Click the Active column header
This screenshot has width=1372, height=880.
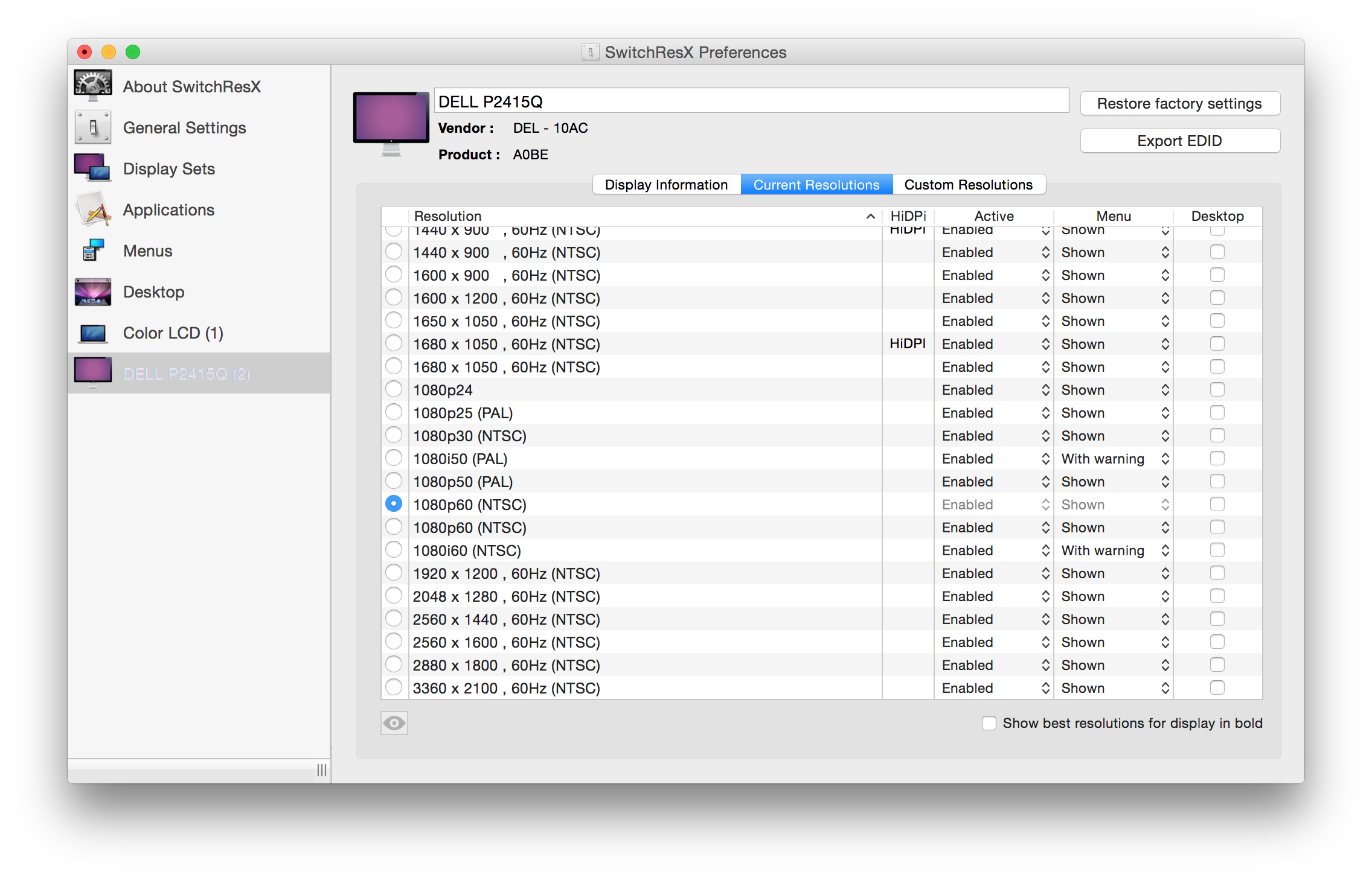tap(994, 216)
